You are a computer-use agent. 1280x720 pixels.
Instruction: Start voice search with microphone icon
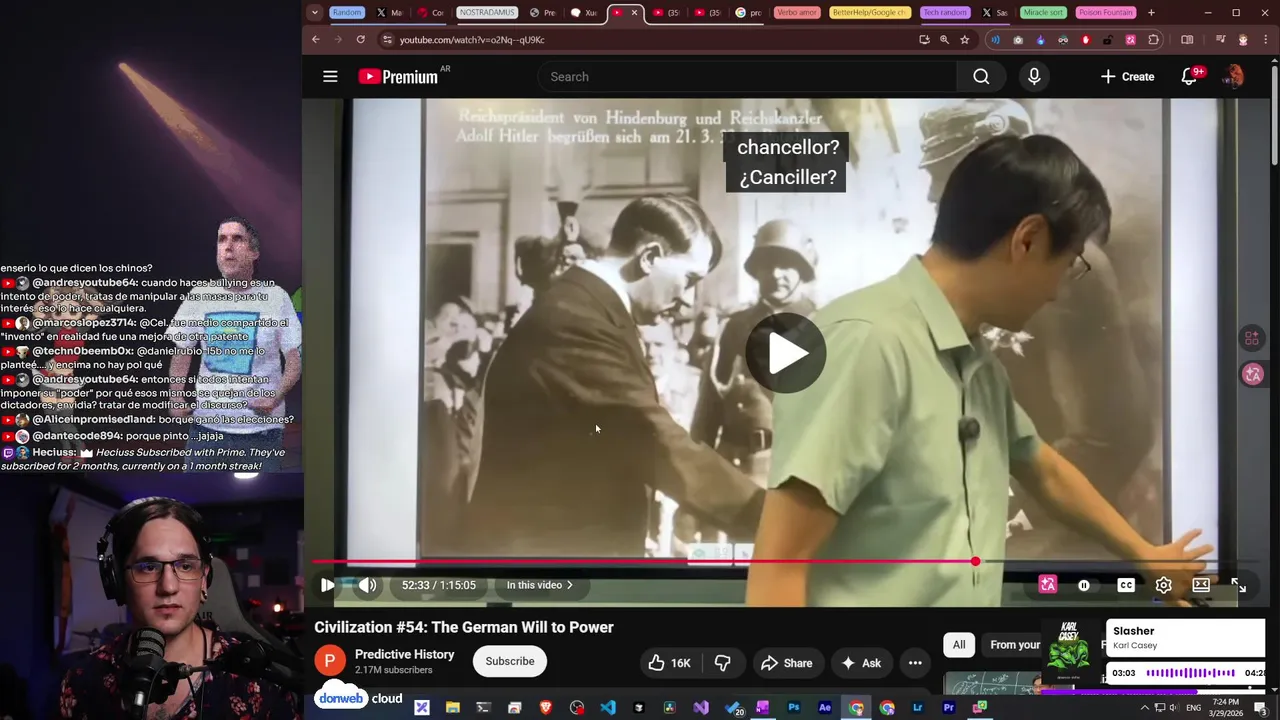click(1034, 76)
